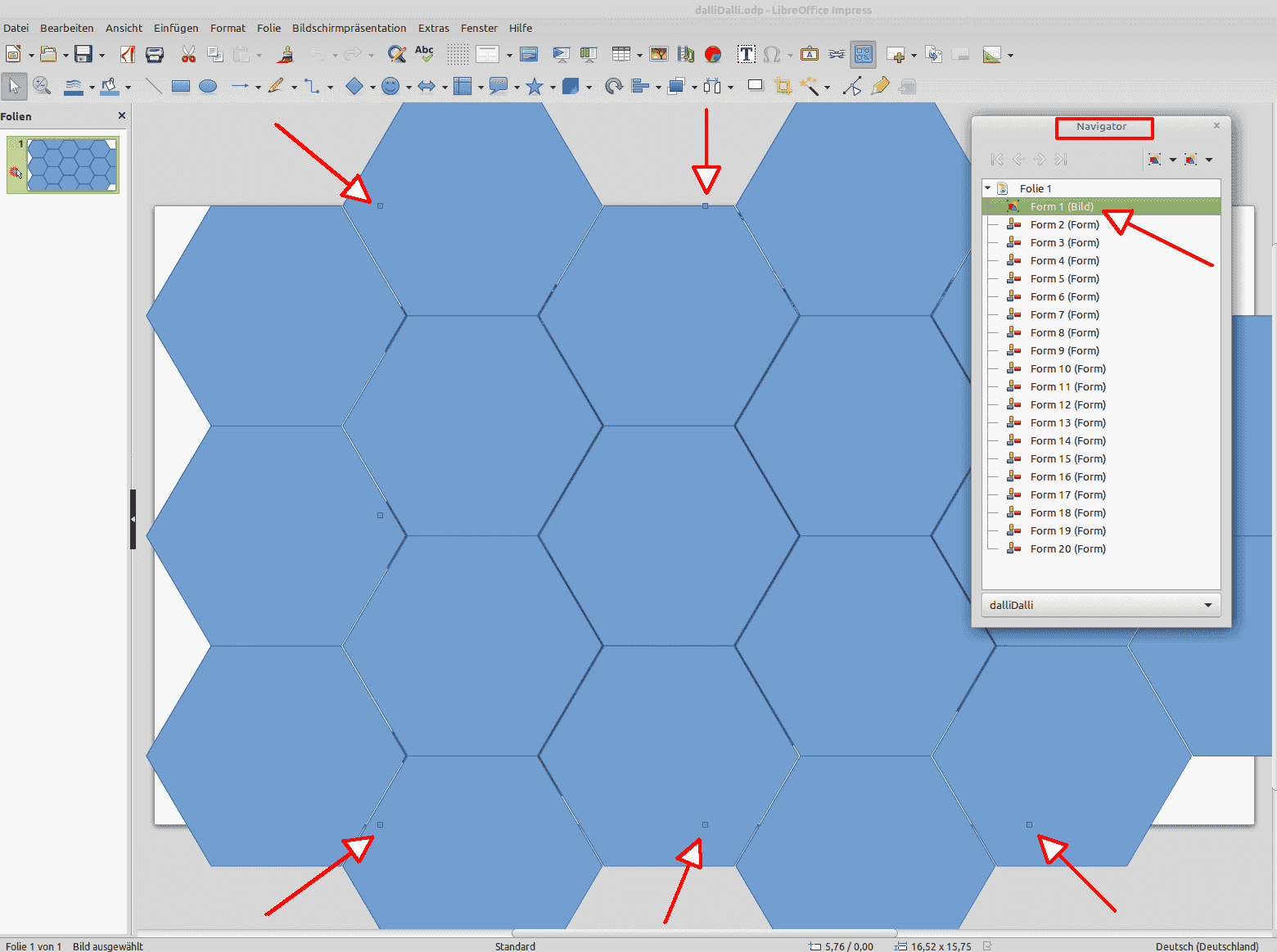1277x952 pixels.
Task: Insert table icon
Action: (x=621, y=55)
